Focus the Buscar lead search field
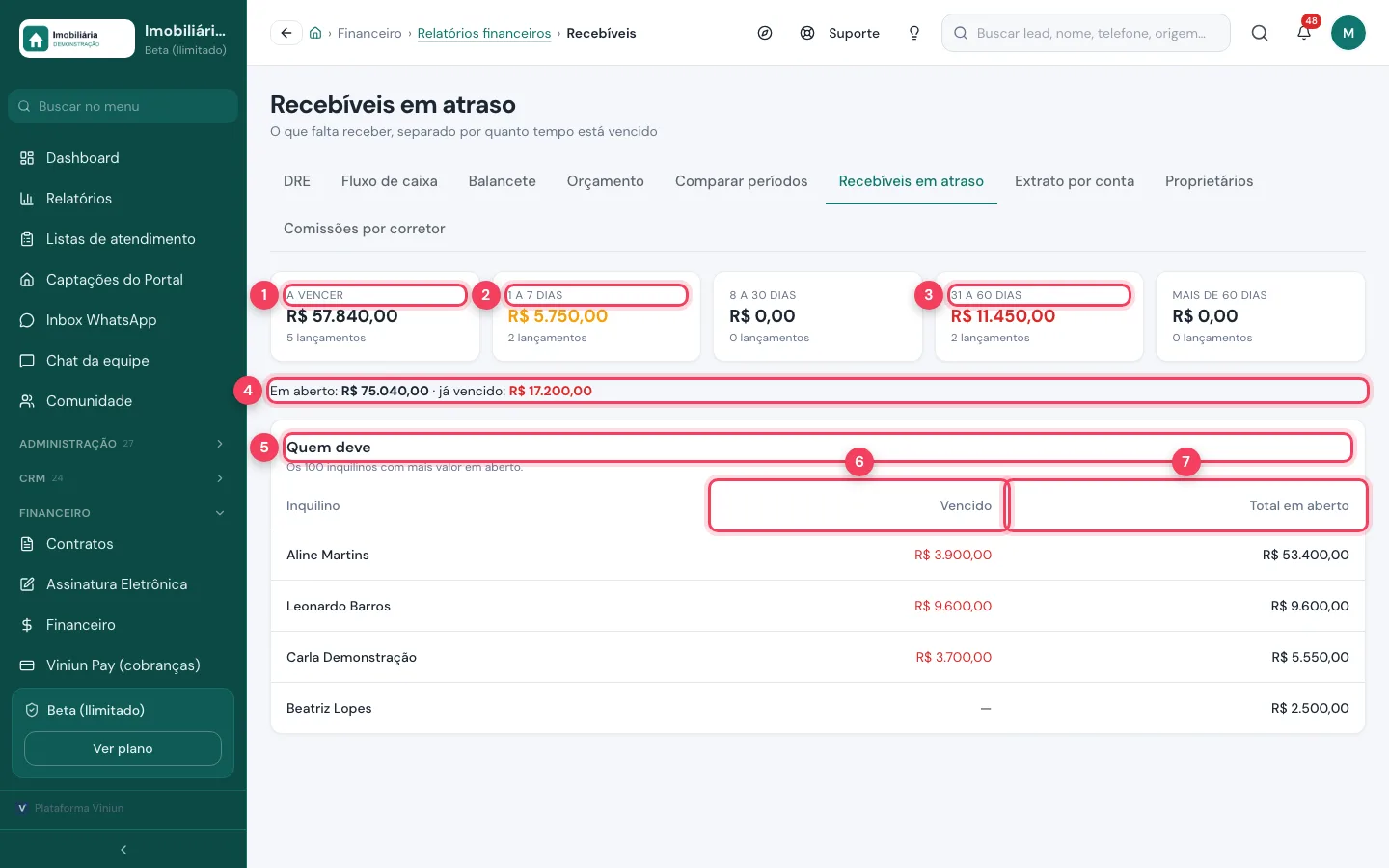 (x=1086, y=33)
